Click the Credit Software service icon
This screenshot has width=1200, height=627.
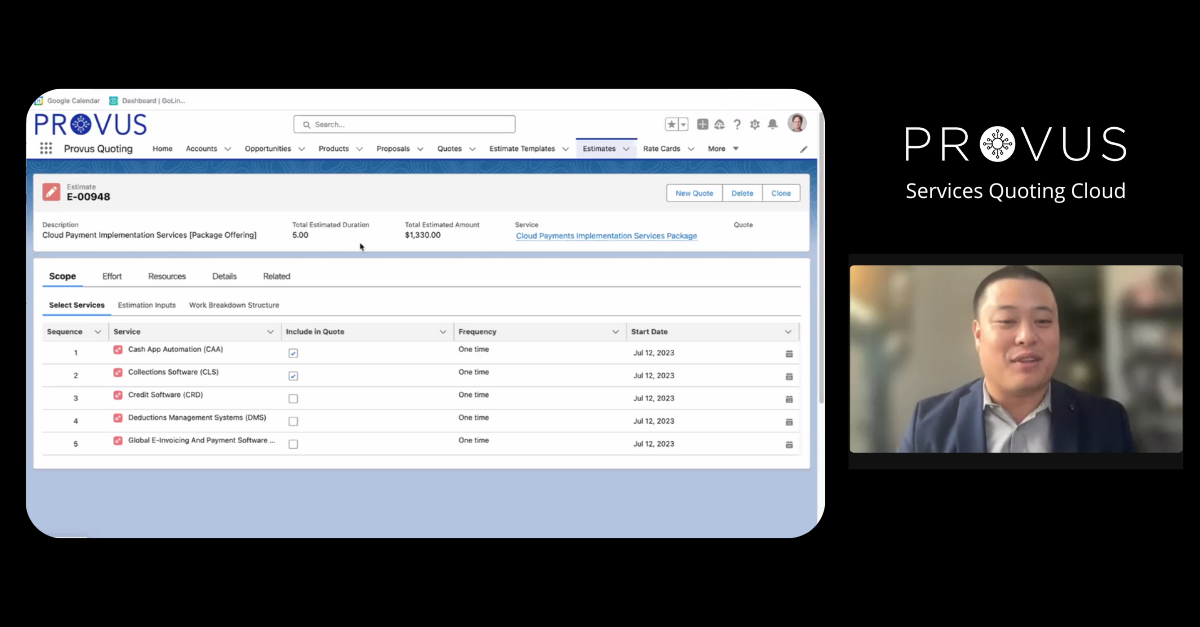118,395
